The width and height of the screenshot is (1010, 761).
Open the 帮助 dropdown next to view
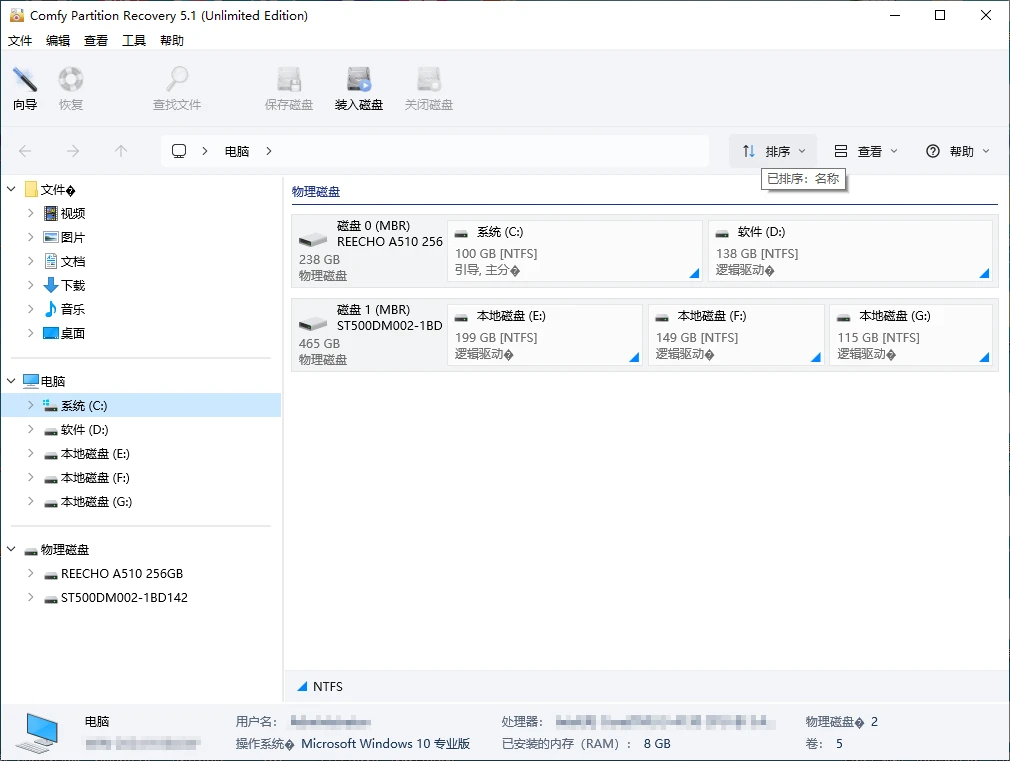point(955,151)
